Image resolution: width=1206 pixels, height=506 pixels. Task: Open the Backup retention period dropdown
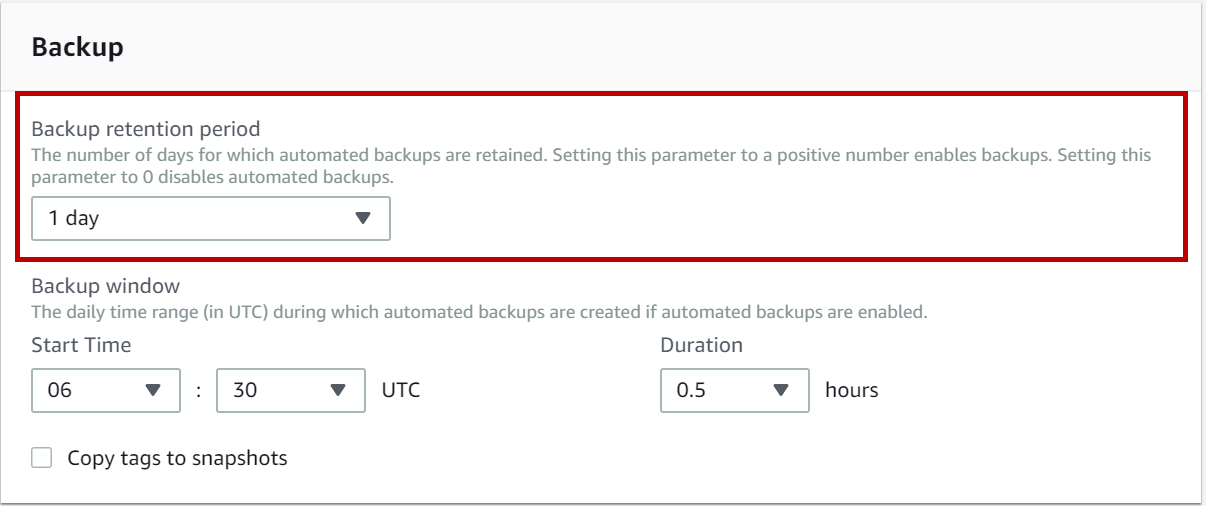pyautogui.click(x=210, y=218)
